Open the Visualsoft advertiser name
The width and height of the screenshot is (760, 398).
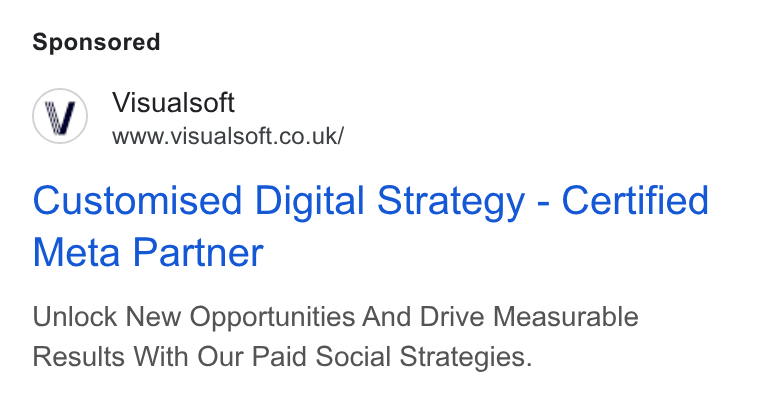coord(174,102)
